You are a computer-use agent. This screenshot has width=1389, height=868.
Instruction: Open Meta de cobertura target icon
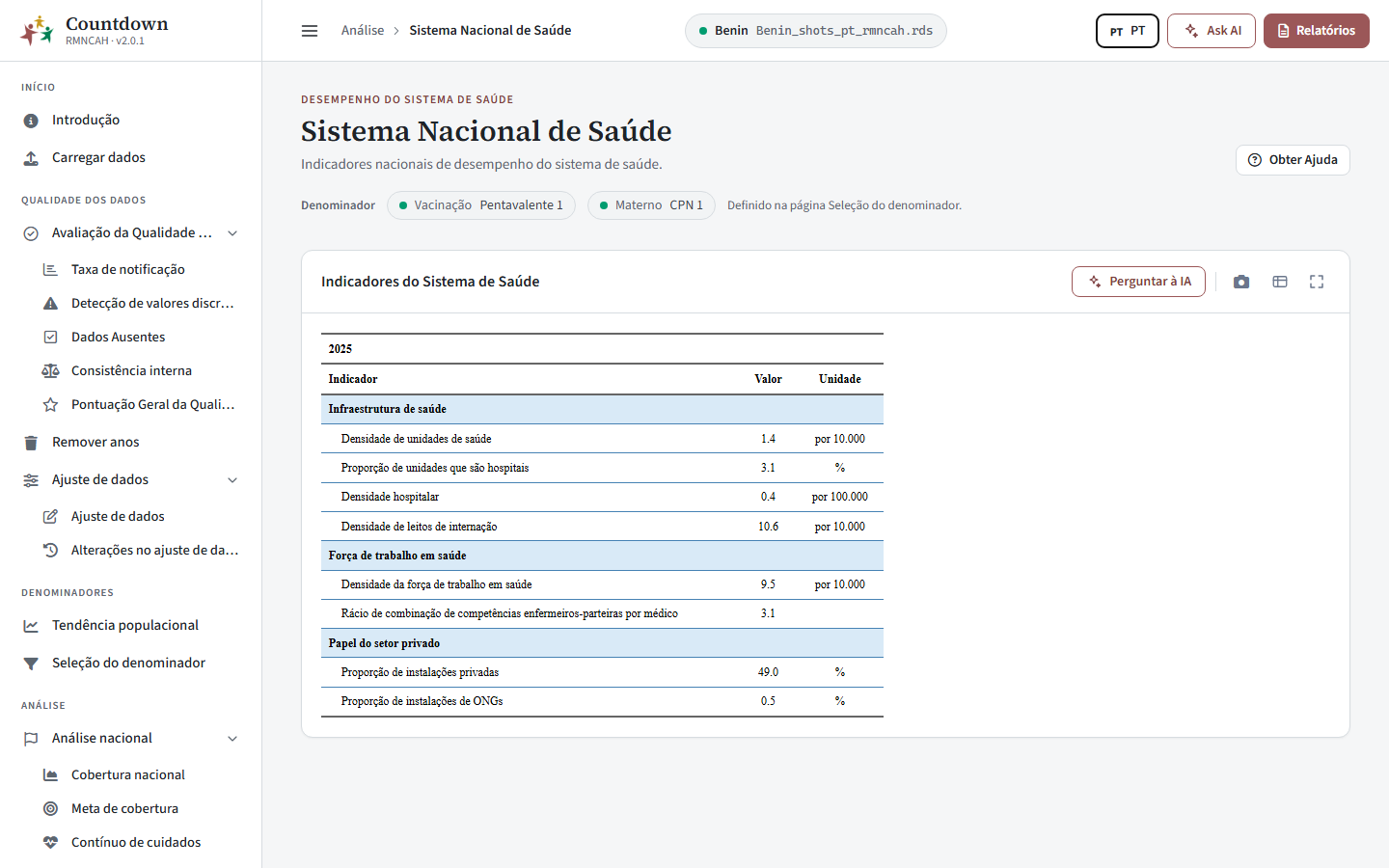50,809
